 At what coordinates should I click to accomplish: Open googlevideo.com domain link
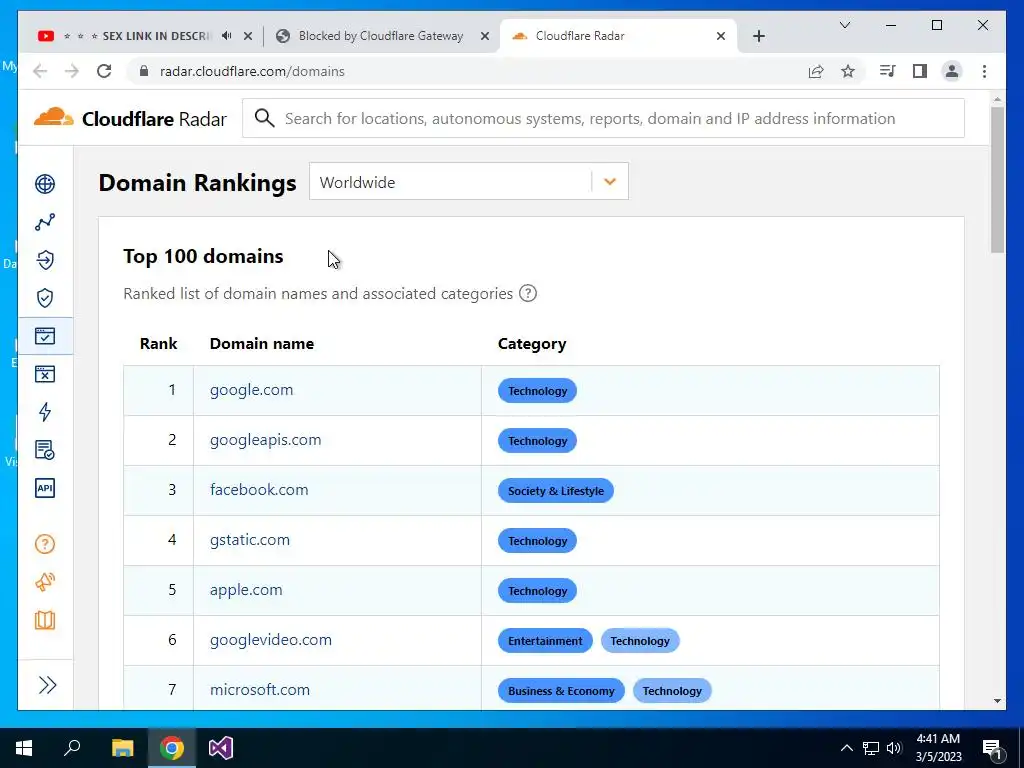(270, 640)
